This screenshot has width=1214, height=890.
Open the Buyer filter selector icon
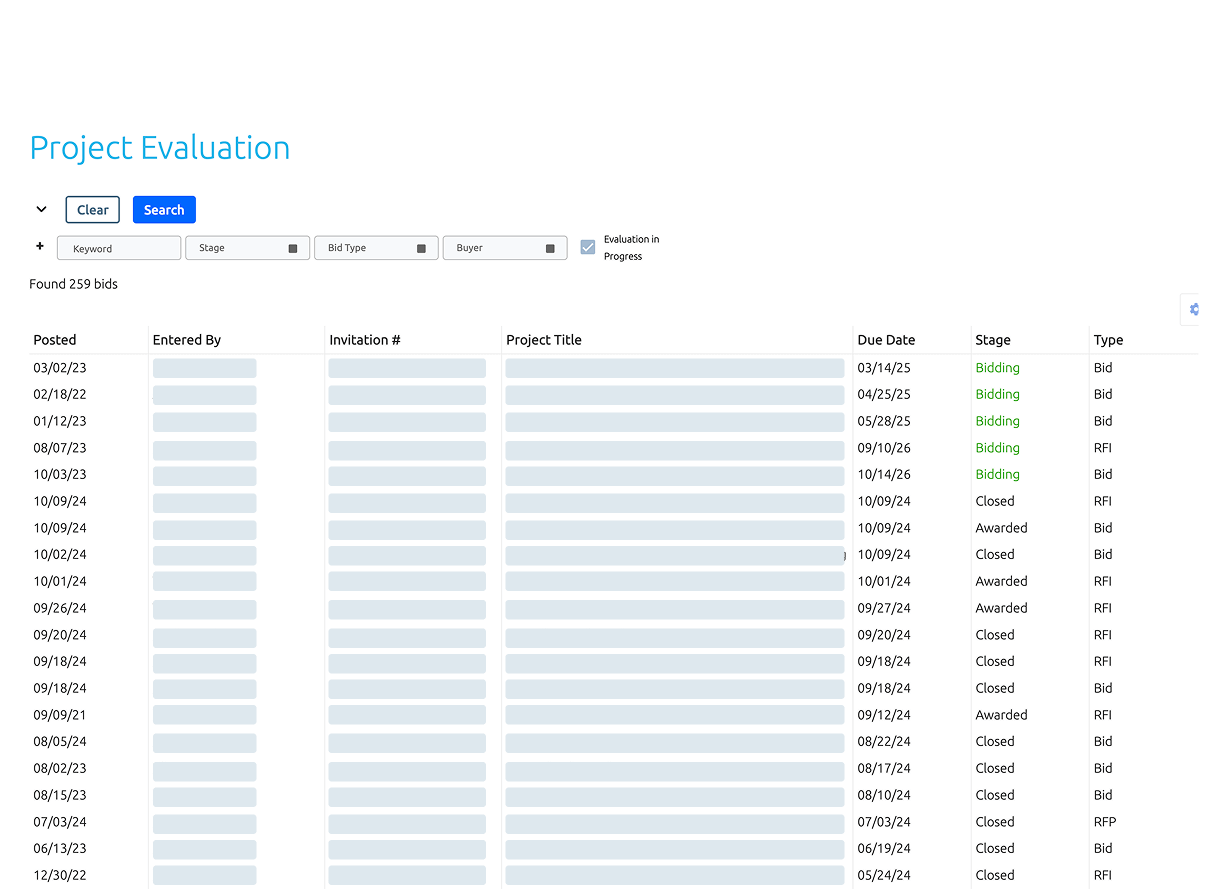(x=548, y=247)
